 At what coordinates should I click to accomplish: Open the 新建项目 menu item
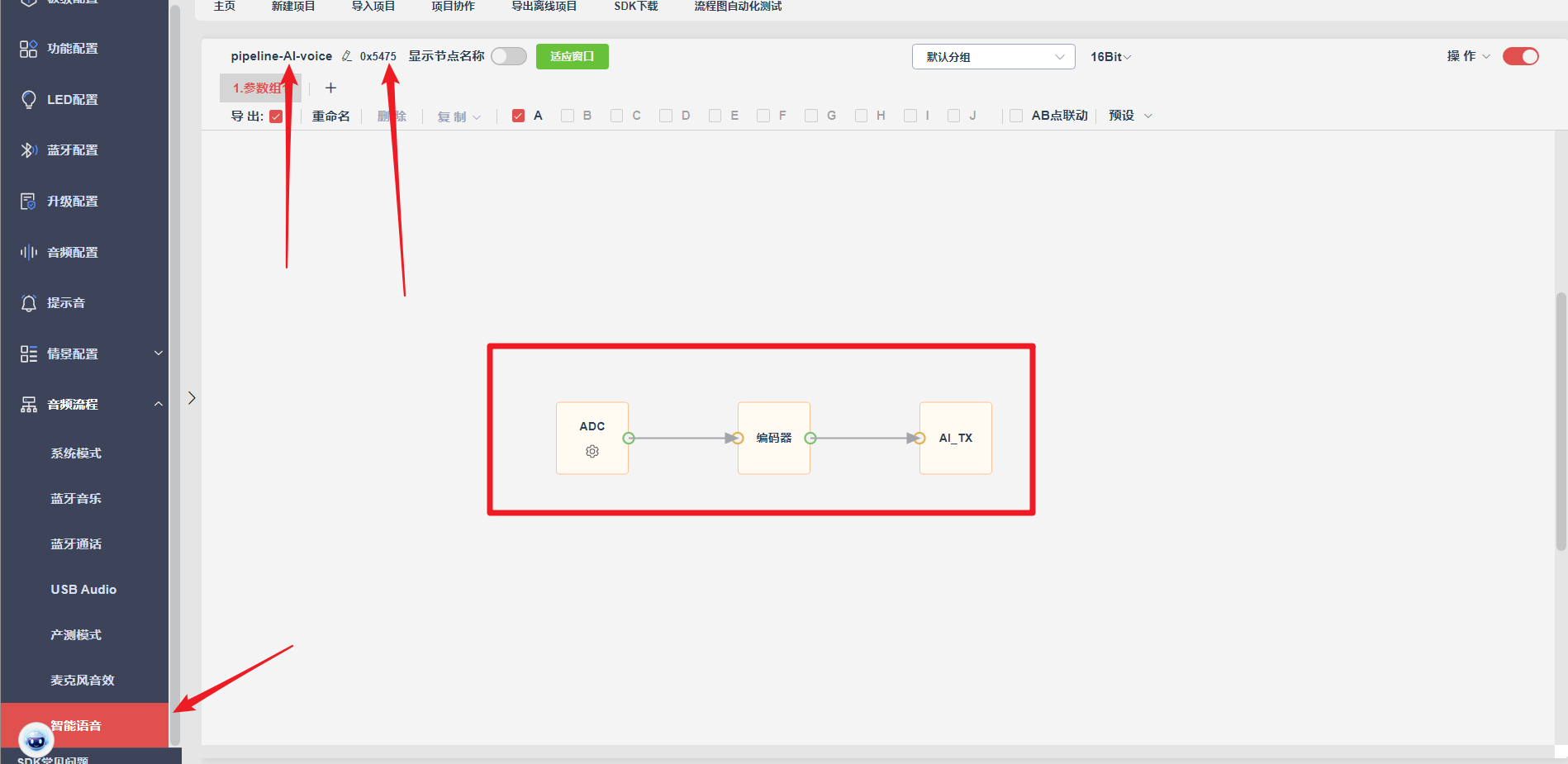point(293,7)
